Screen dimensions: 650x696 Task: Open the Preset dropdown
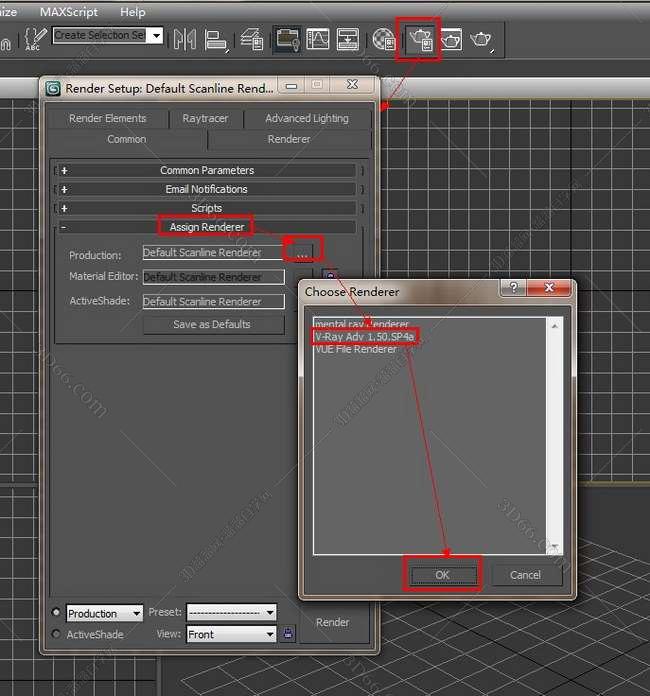pyautogui.click(x=230, y=613)
